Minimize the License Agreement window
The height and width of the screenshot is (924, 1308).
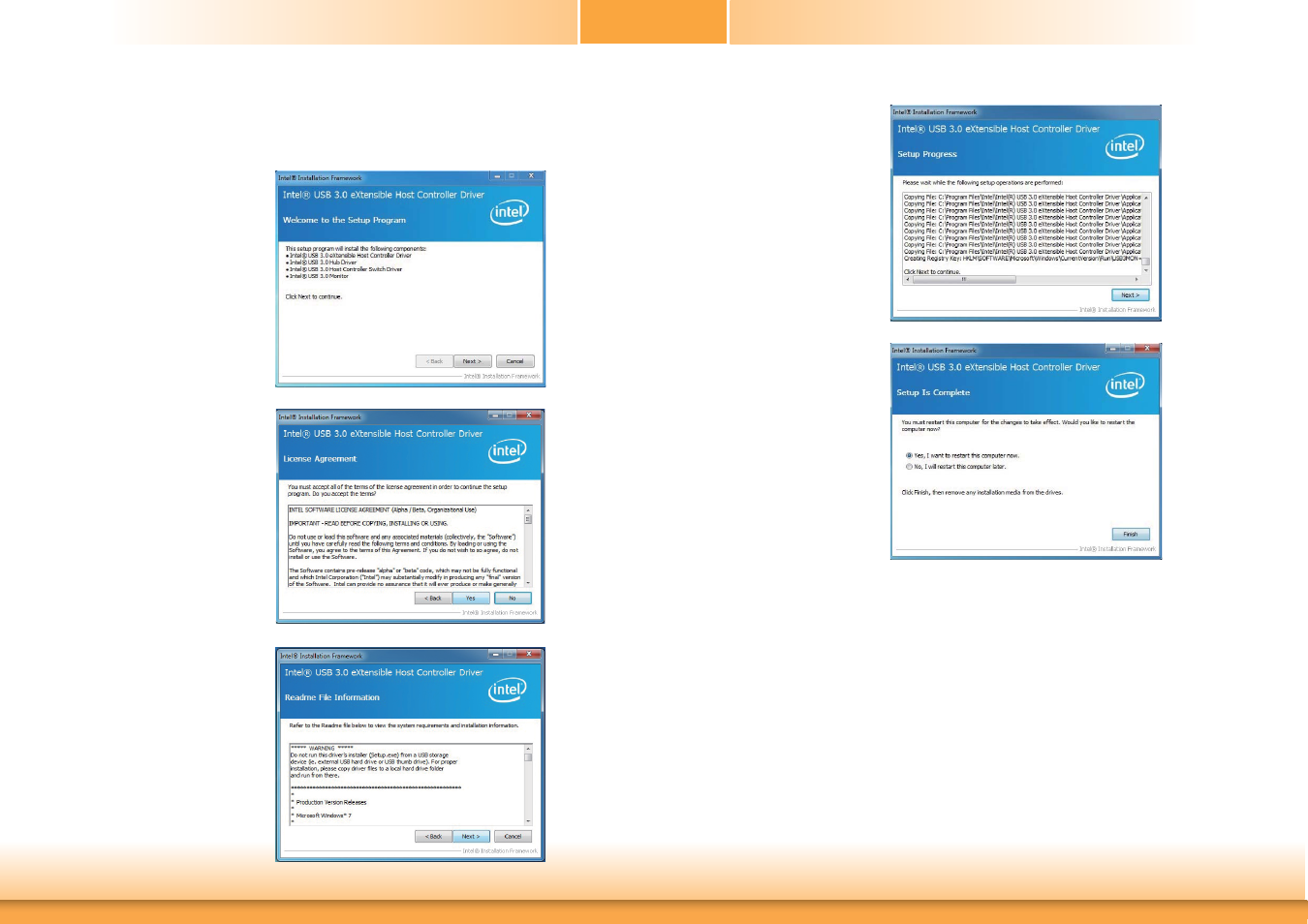(x=495, y=415)
